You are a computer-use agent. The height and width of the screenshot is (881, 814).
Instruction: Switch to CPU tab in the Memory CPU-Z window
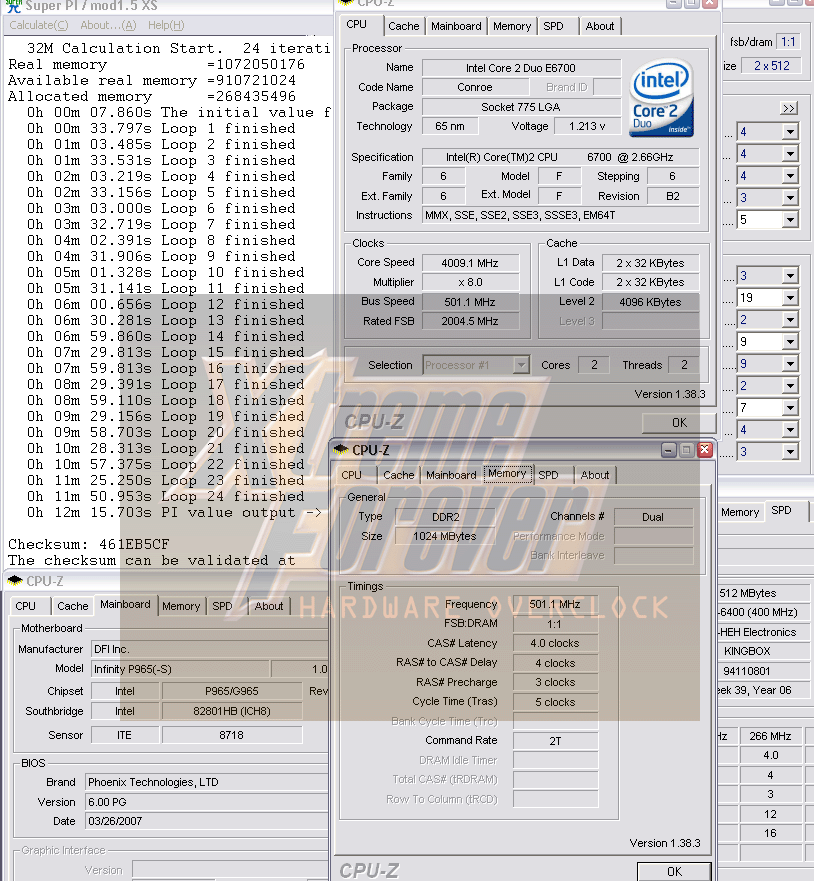click(x=352, y=475)
